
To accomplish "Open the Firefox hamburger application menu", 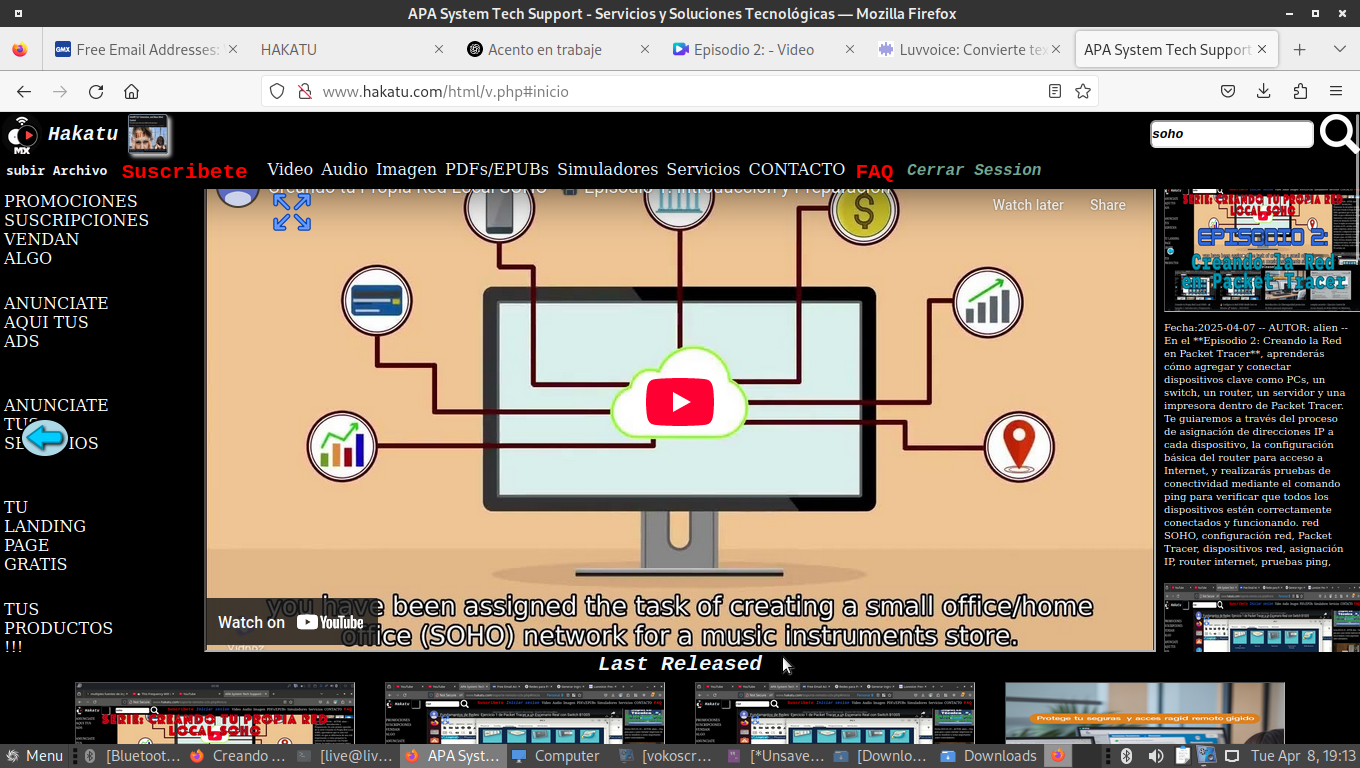I will (x=1336, y=91).
